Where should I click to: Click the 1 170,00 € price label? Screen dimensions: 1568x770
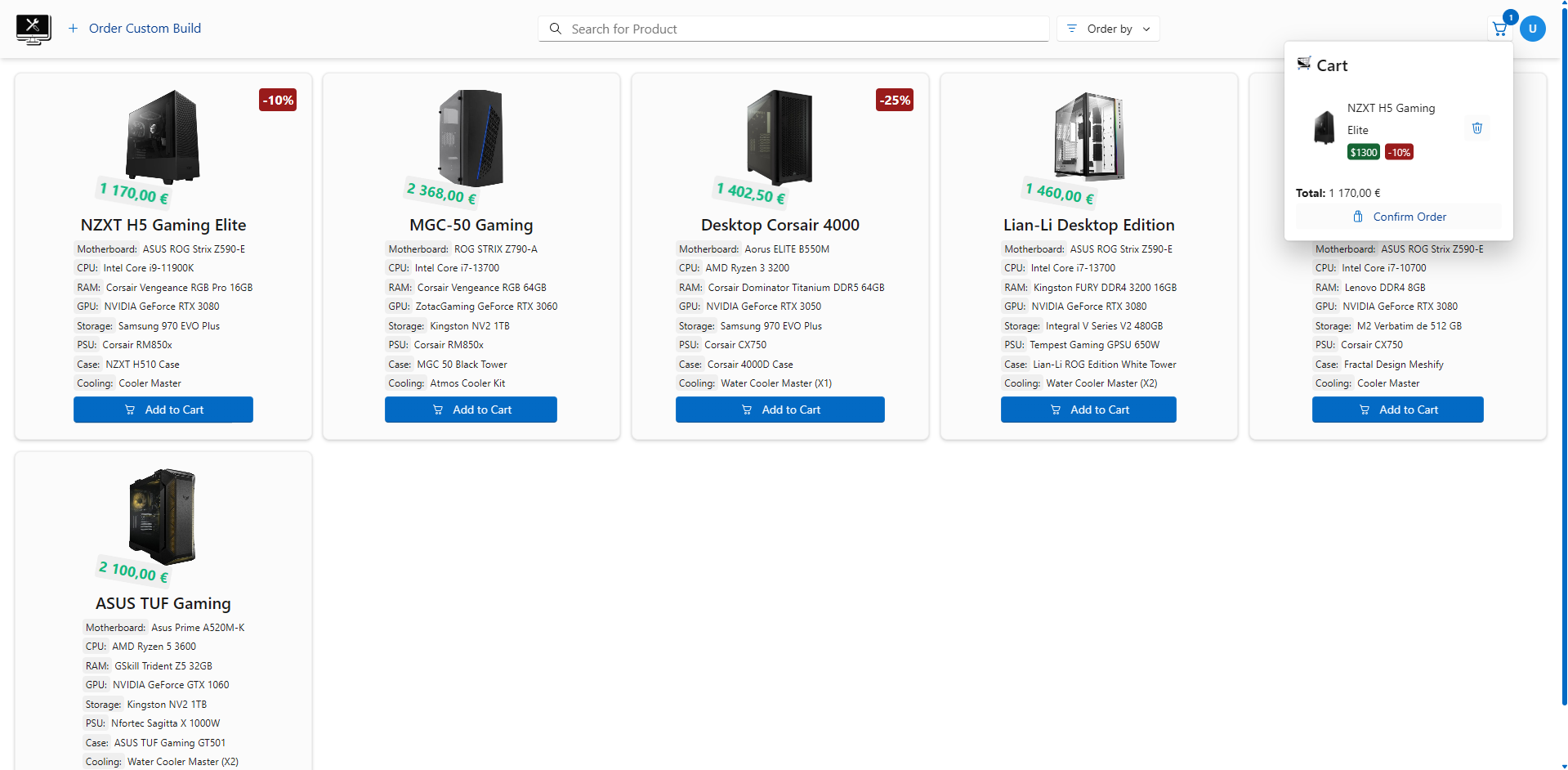134,193
